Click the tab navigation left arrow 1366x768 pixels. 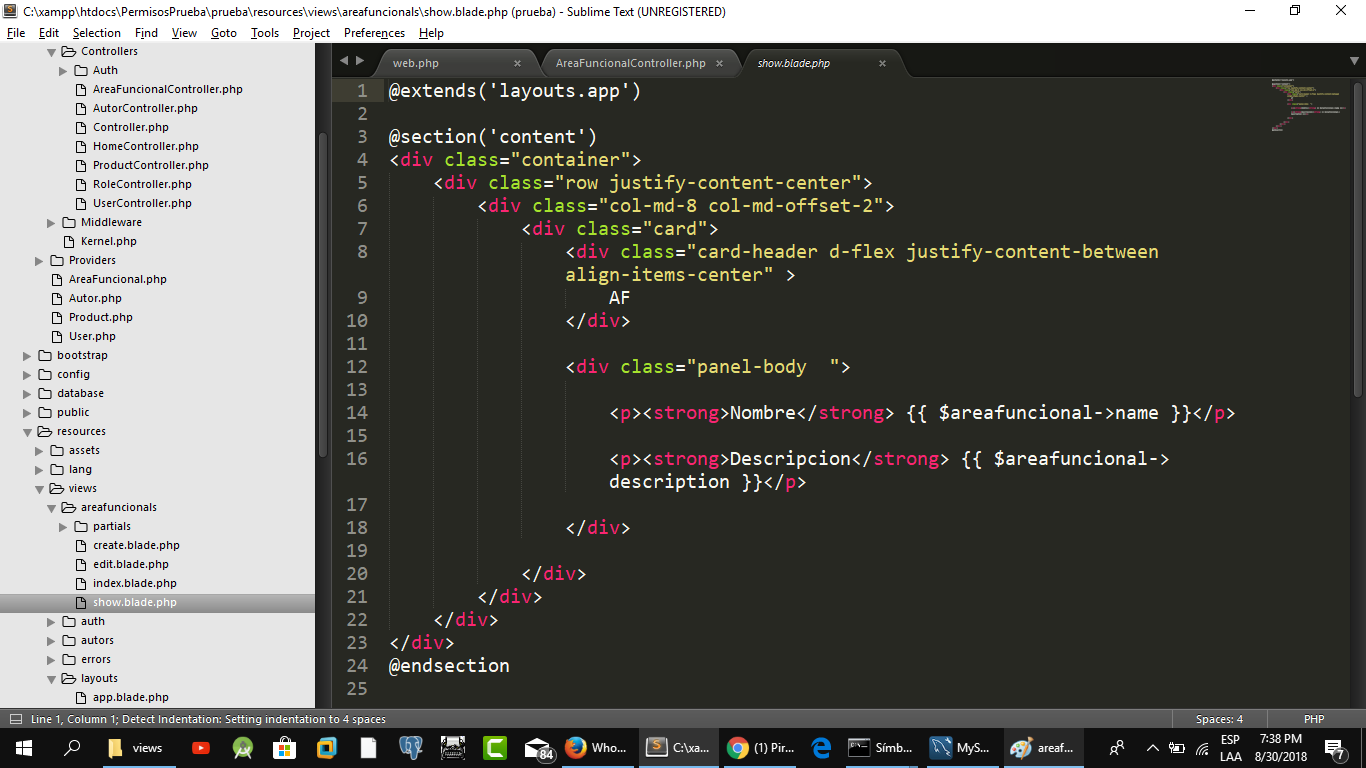[x=344, y=61]
